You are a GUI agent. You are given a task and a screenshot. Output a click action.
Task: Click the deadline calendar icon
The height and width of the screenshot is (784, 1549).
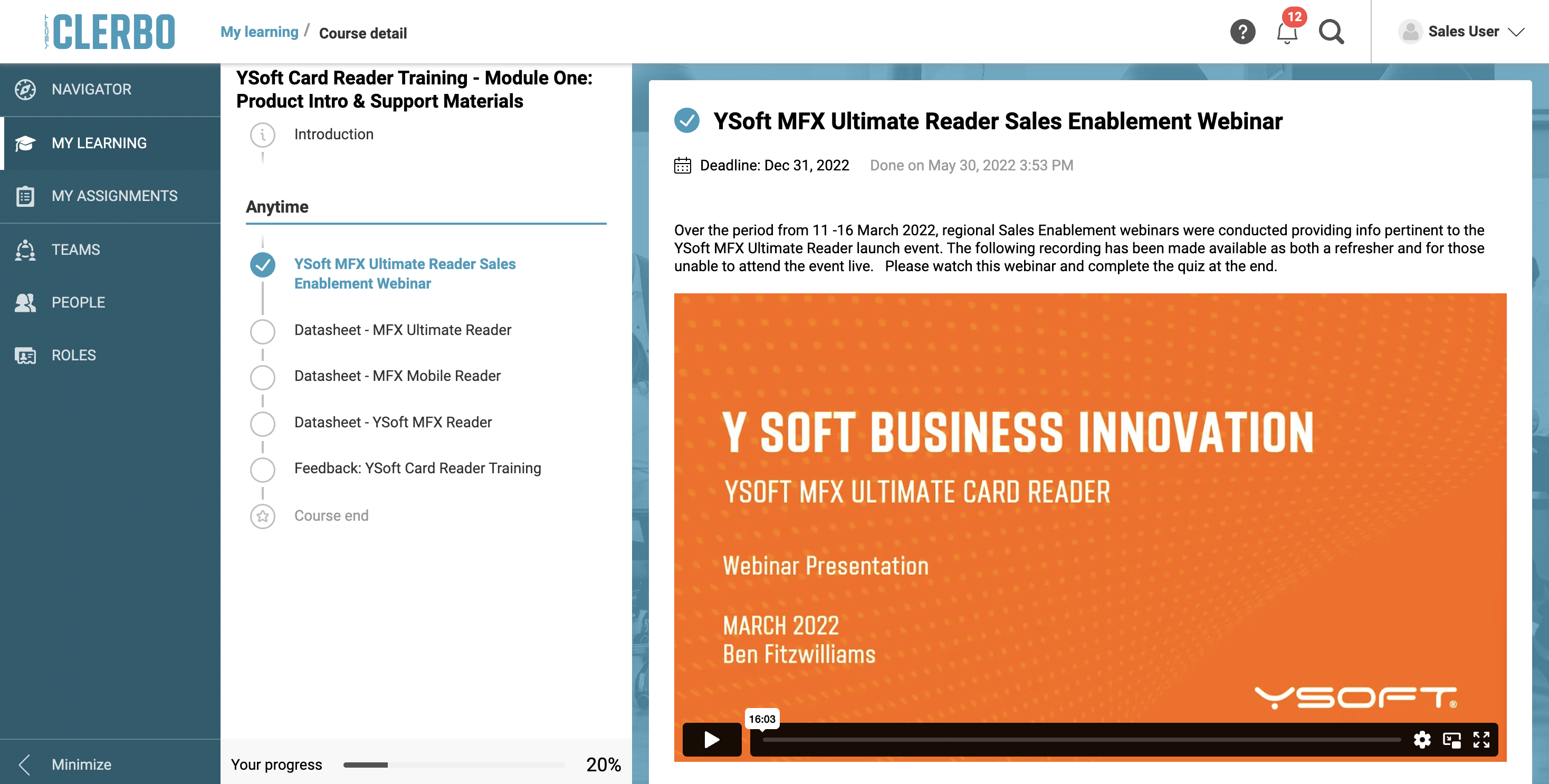[683, 165]
